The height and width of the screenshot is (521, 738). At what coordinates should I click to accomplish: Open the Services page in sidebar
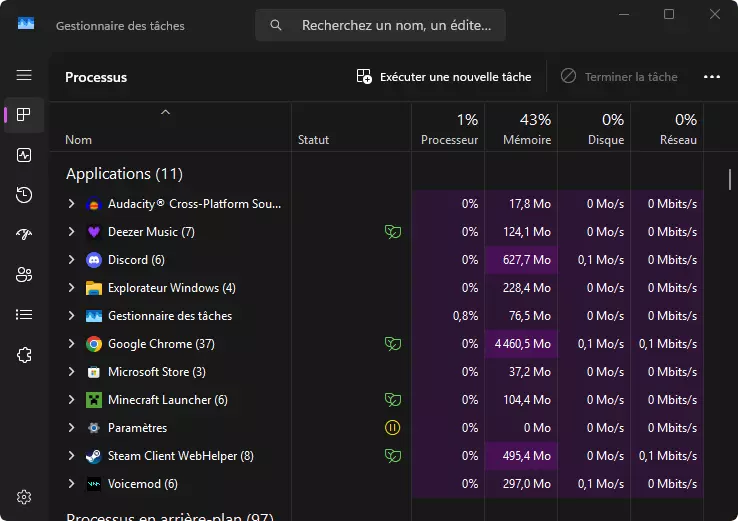tap(24, 354)
